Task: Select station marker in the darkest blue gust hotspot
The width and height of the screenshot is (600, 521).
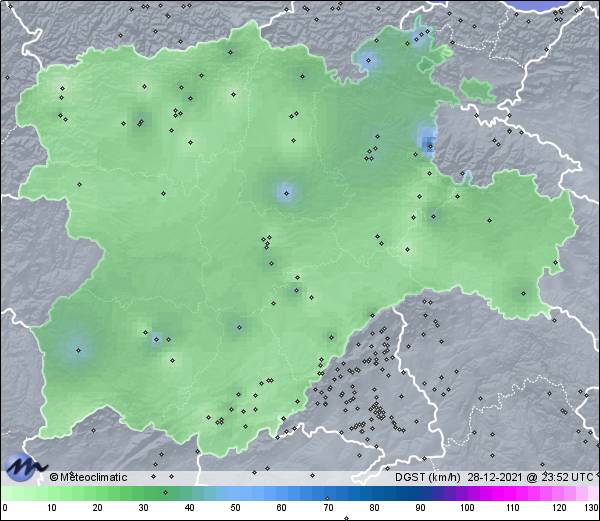Action: (430, 146)
